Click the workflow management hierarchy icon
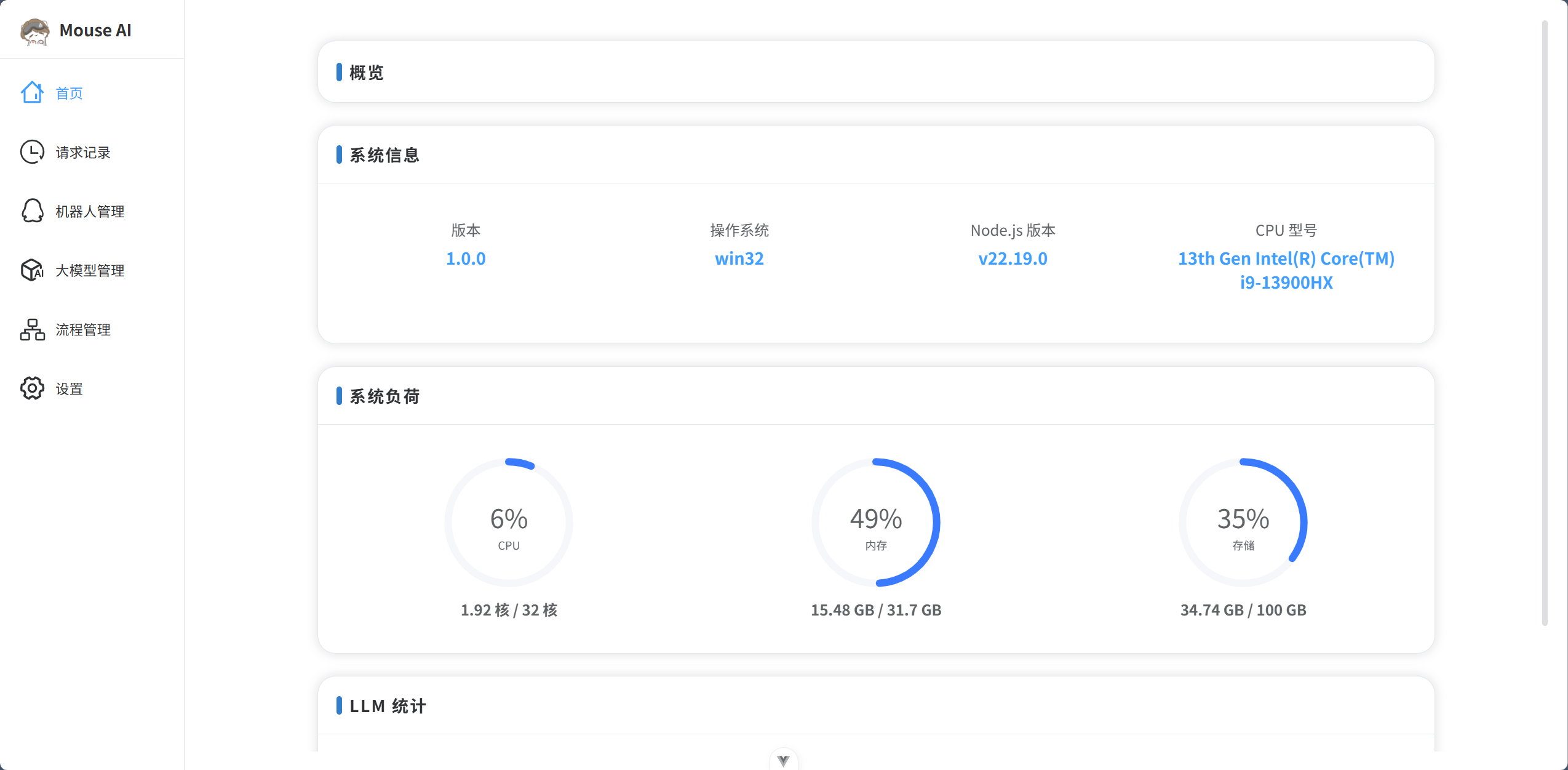The width and height of the screenshot is (1568, 770). pyautogui.click(x=32, y=329)
